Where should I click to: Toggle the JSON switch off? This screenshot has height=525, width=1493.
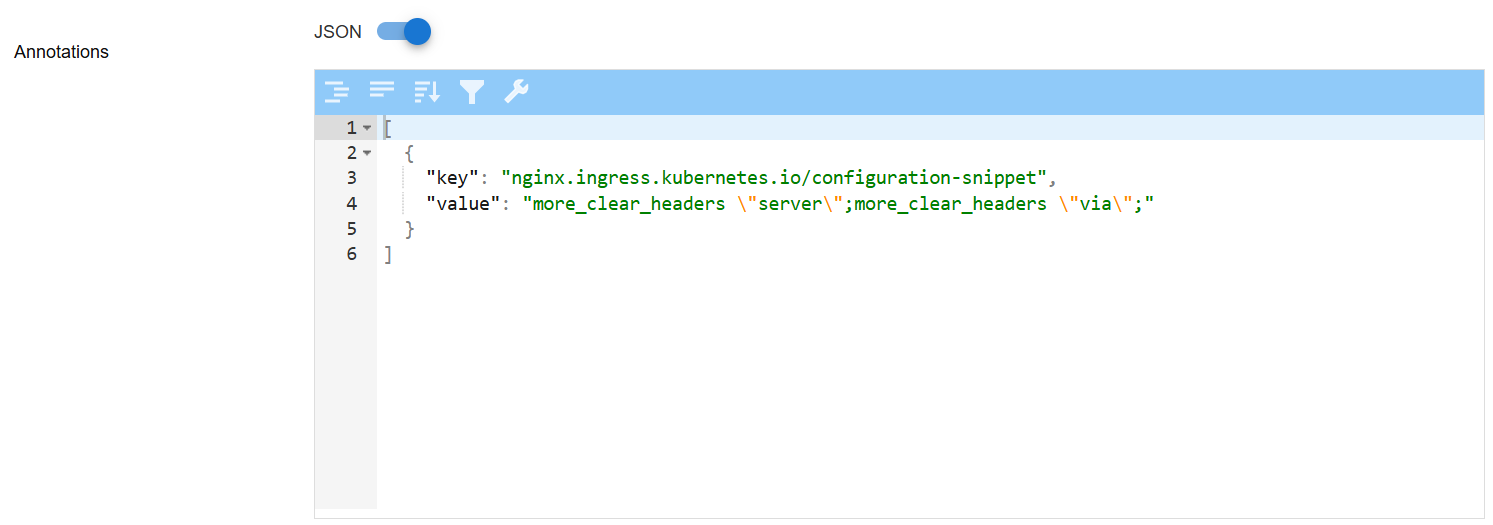(403, 32)
